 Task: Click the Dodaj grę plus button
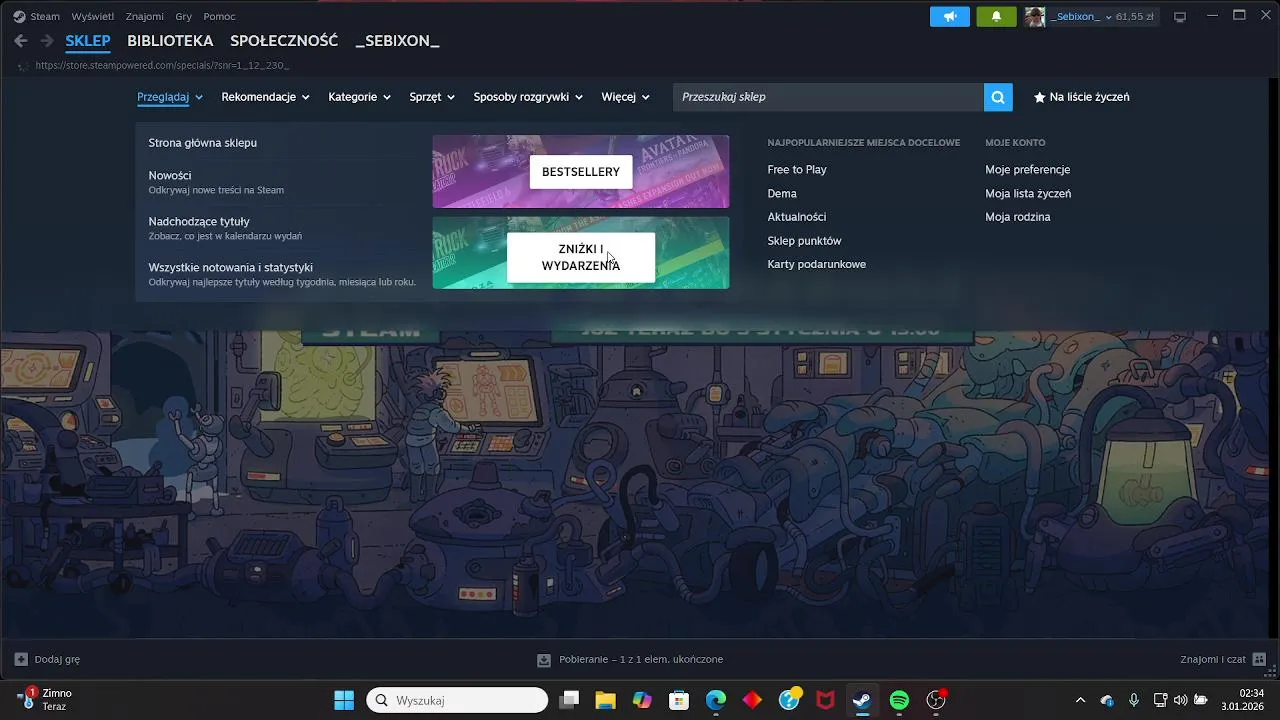tap(47, 659)
